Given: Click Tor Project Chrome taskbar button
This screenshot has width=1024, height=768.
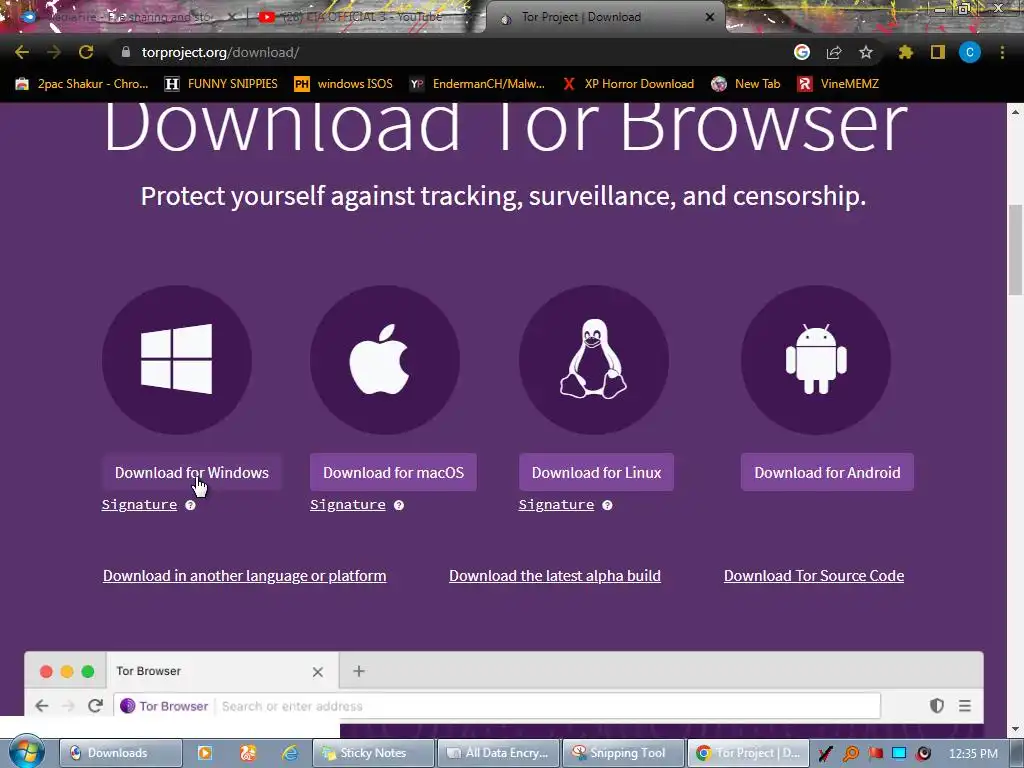Looking at the screenshot, I should coord(748,753).
